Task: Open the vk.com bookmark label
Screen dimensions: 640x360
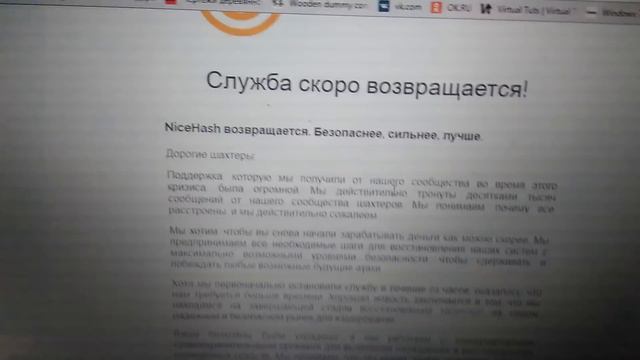Action: [408, 7]
